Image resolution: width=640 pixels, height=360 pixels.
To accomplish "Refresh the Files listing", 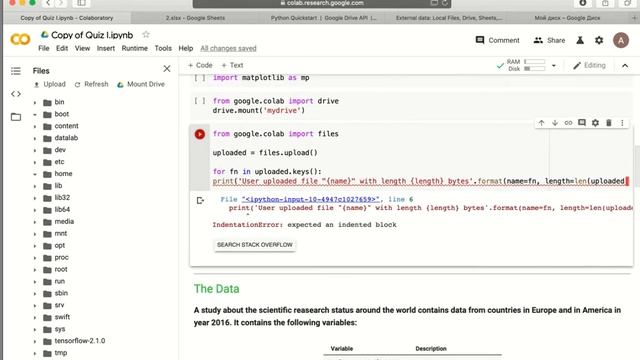I will (x=91, y=84).
